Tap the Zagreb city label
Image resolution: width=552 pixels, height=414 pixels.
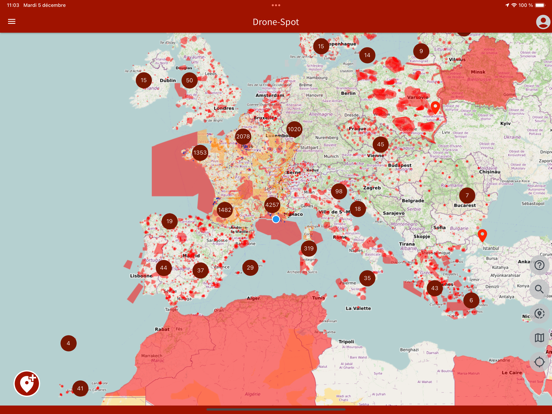click(372, 188)
